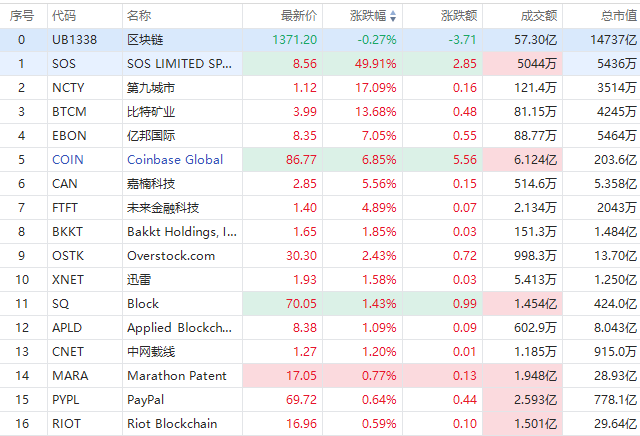Sort by the 涨跌额 column header
Viewport: 640px width, 436px height.
[x=459, y=16]
